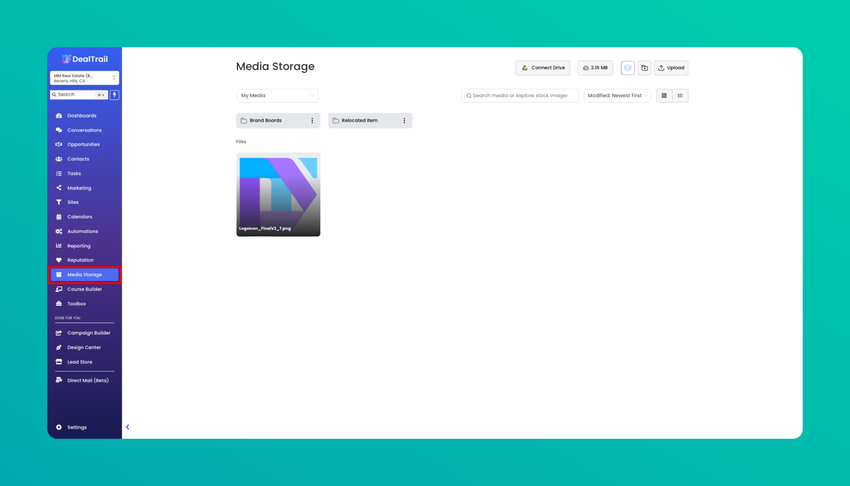Screen dimensions: 850x486
Task: Select the LogoIcon_FinalV2_7.png thumbnail
Action: tap(278, 195)
